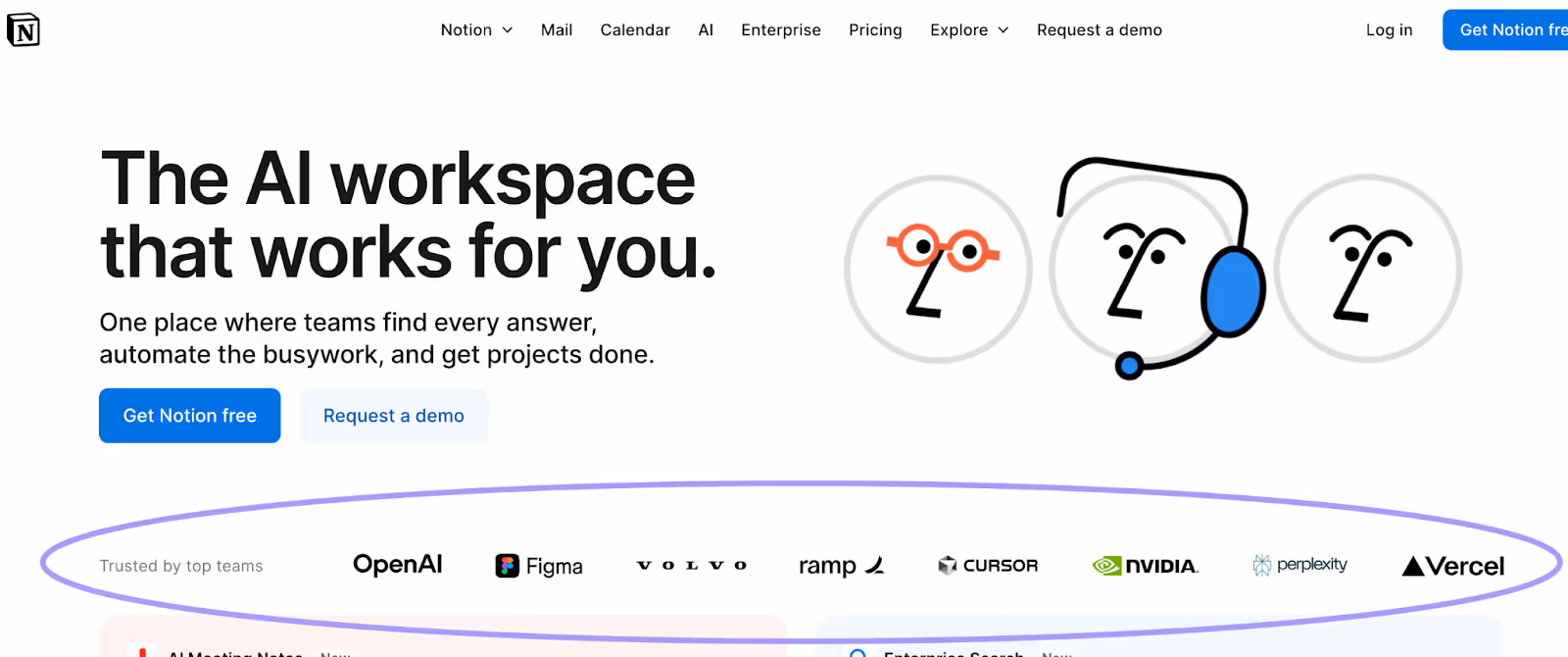1568x657 pixels.
Task: Click the ramp logo
Action: tap(842, 566)
